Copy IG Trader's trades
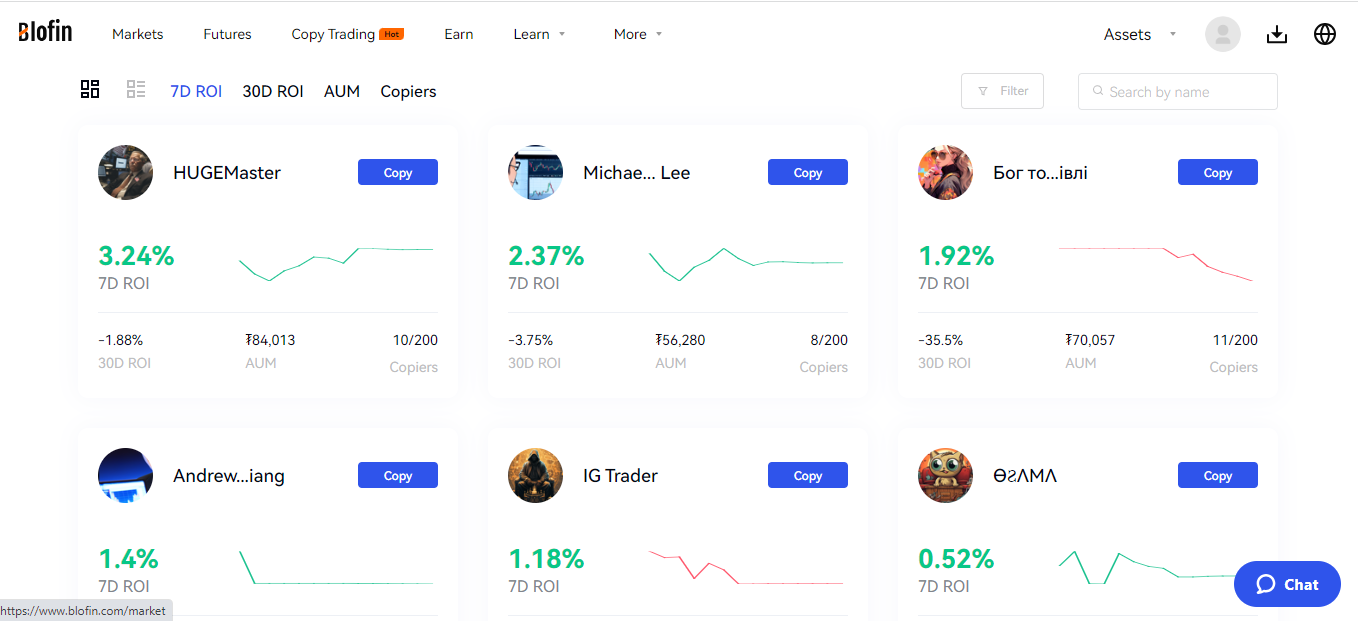 [808, 475]
